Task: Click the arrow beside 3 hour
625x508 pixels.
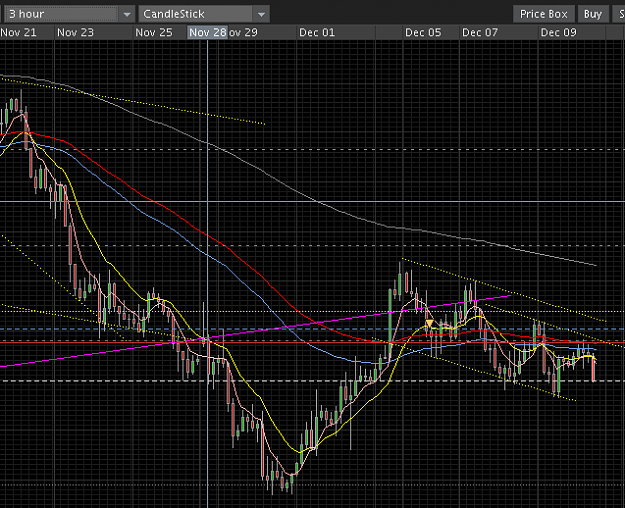Action: pos(127,14)
